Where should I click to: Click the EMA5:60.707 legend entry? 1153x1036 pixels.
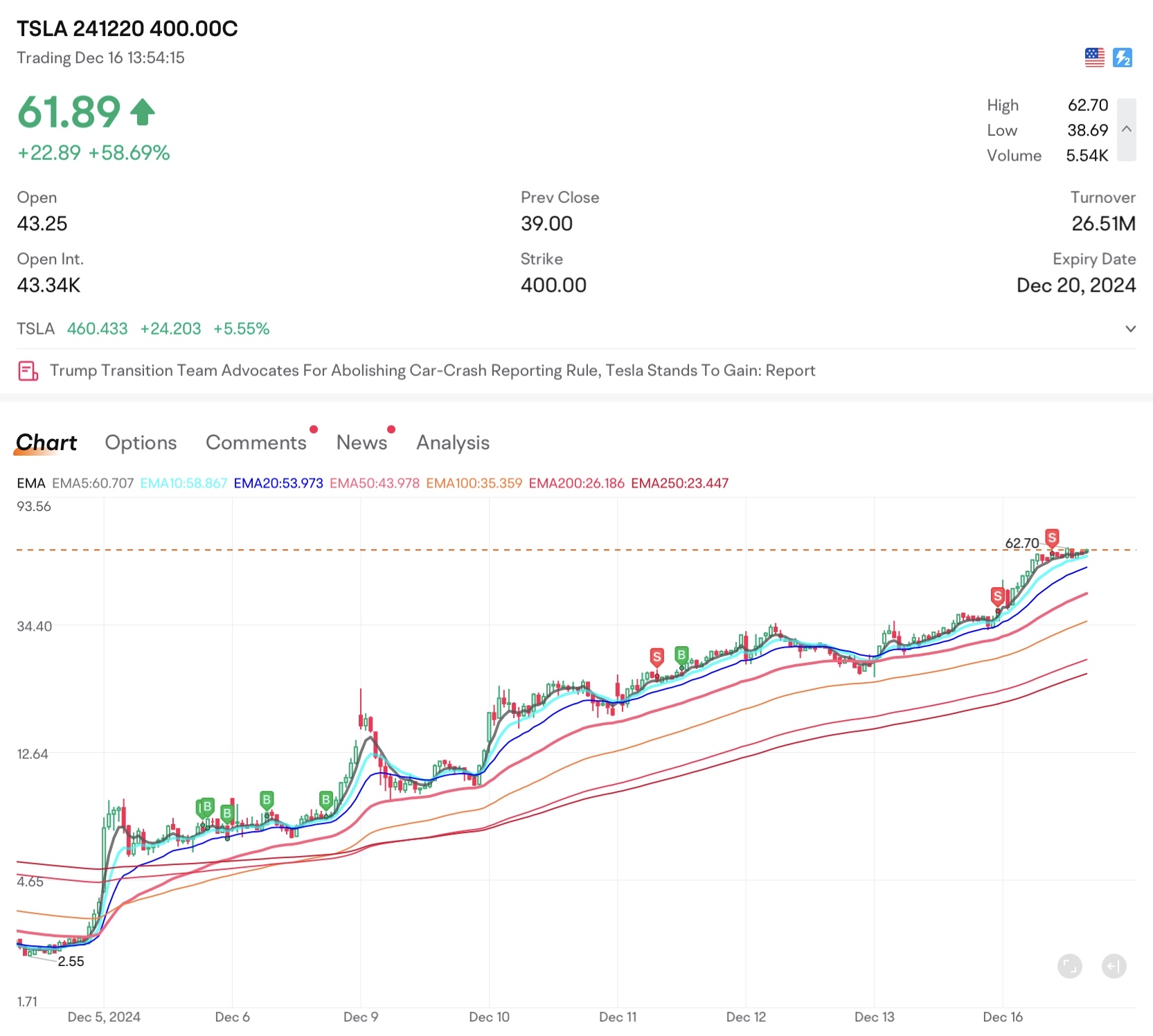coord(93,483)
